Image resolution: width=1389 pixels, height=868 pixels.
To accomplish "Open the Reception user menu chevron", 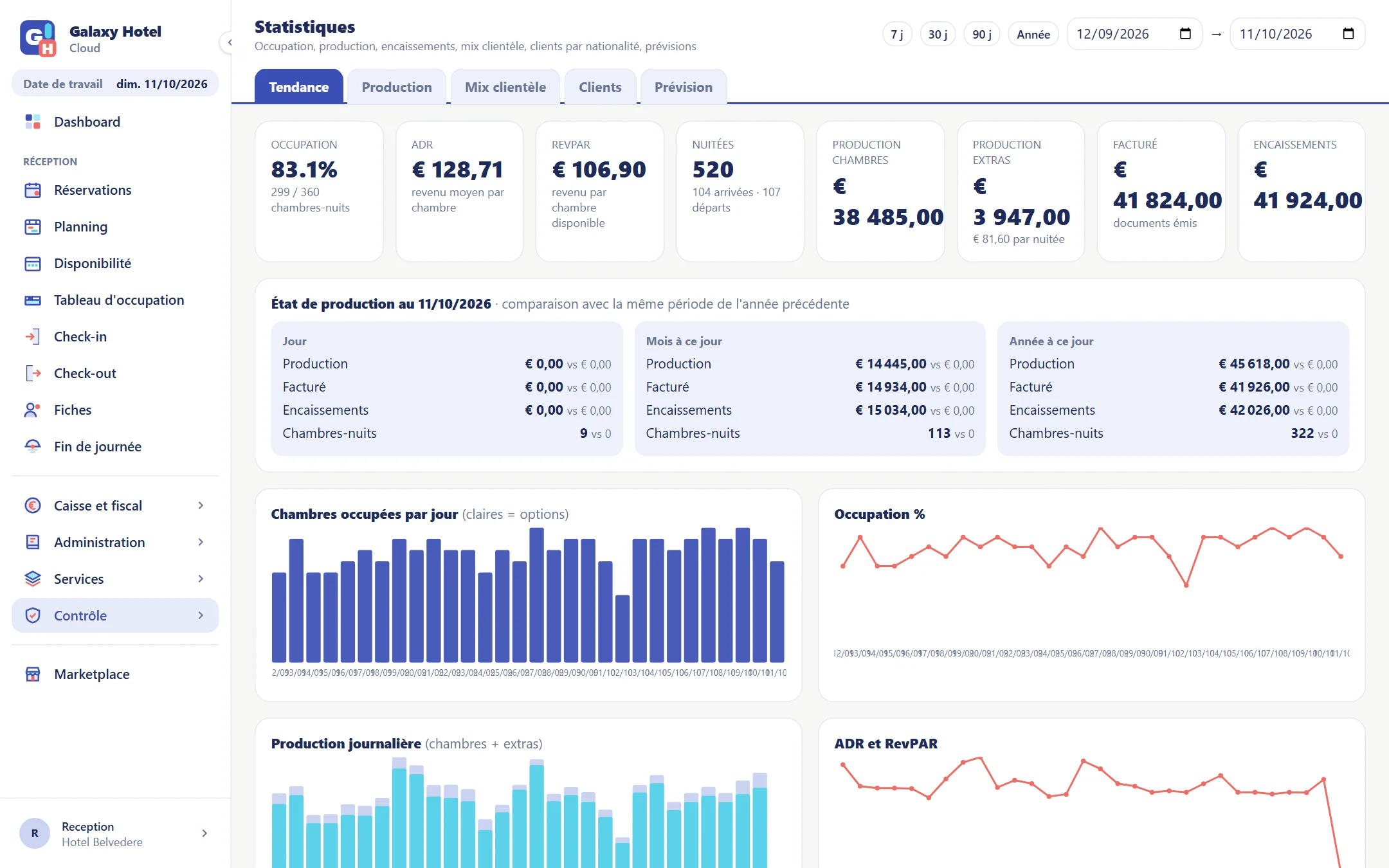I will click(204, 834).
